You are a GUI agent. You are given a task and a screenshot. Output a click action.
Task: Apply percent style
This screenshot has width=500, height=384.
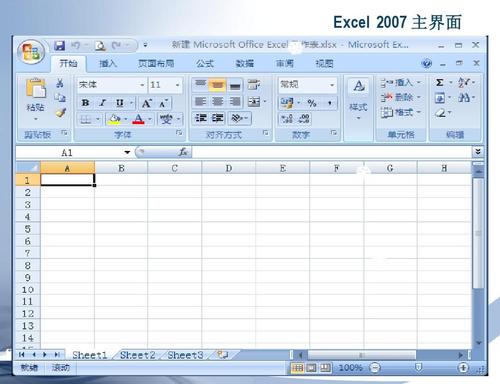click(x=312, y=103)
